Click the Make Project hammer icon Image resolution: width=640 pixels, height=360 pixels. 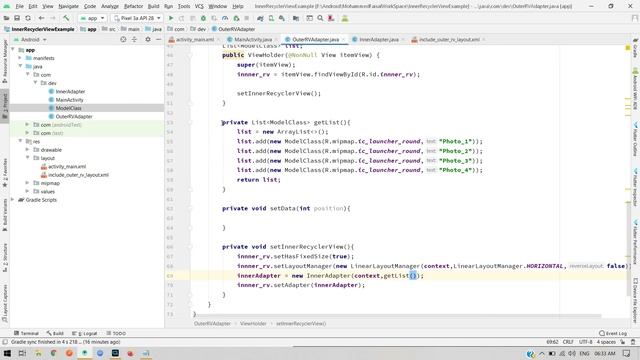[66, 18]
